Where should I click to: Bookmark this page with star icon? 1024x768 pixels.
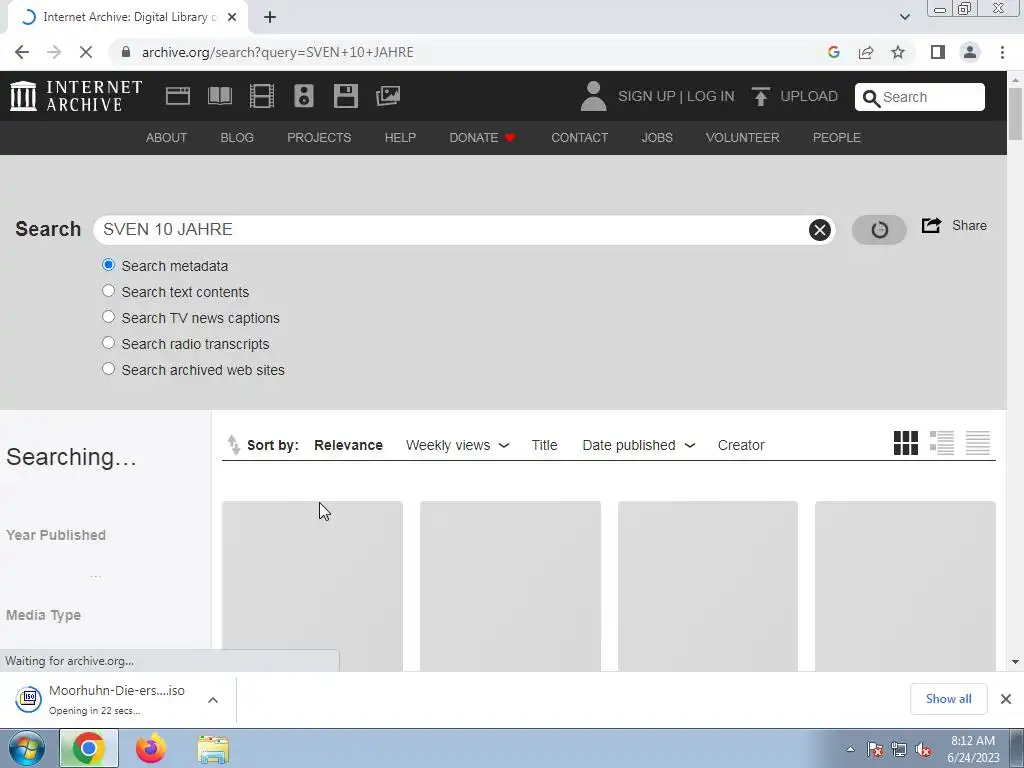[898, 52]
